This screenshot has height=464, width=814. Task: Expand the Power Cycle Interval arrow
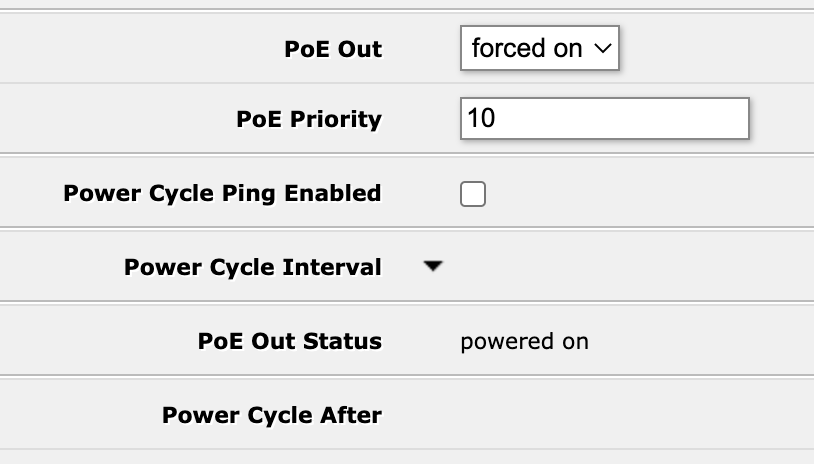[x=432, y=267]
